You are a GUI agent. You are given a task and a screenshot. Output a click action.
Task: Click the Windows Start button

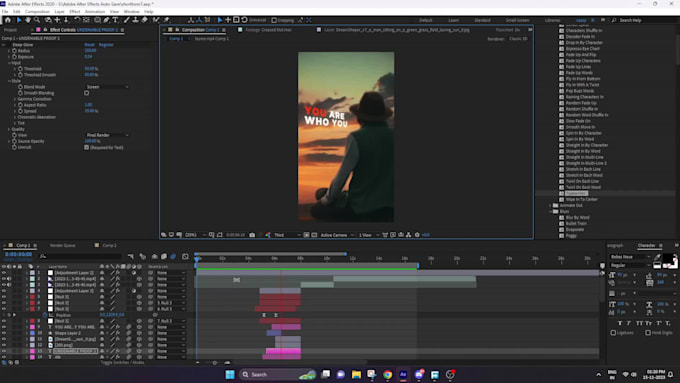(x=230, y=374)
